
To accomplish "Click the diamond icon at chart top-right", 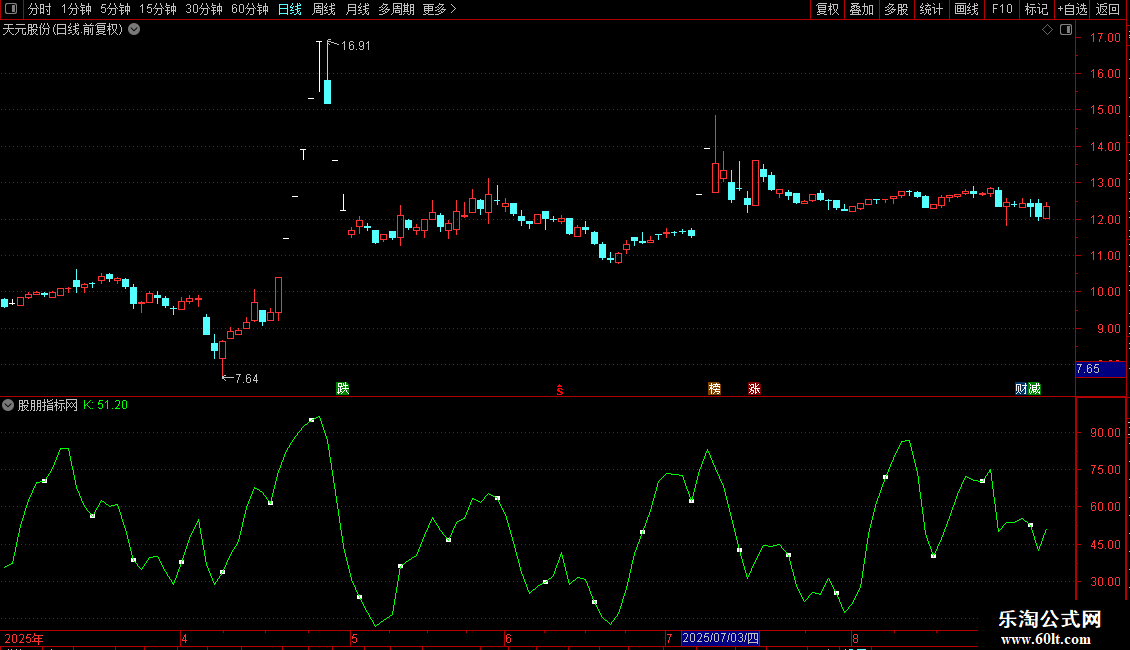I will coord(1048,30).
